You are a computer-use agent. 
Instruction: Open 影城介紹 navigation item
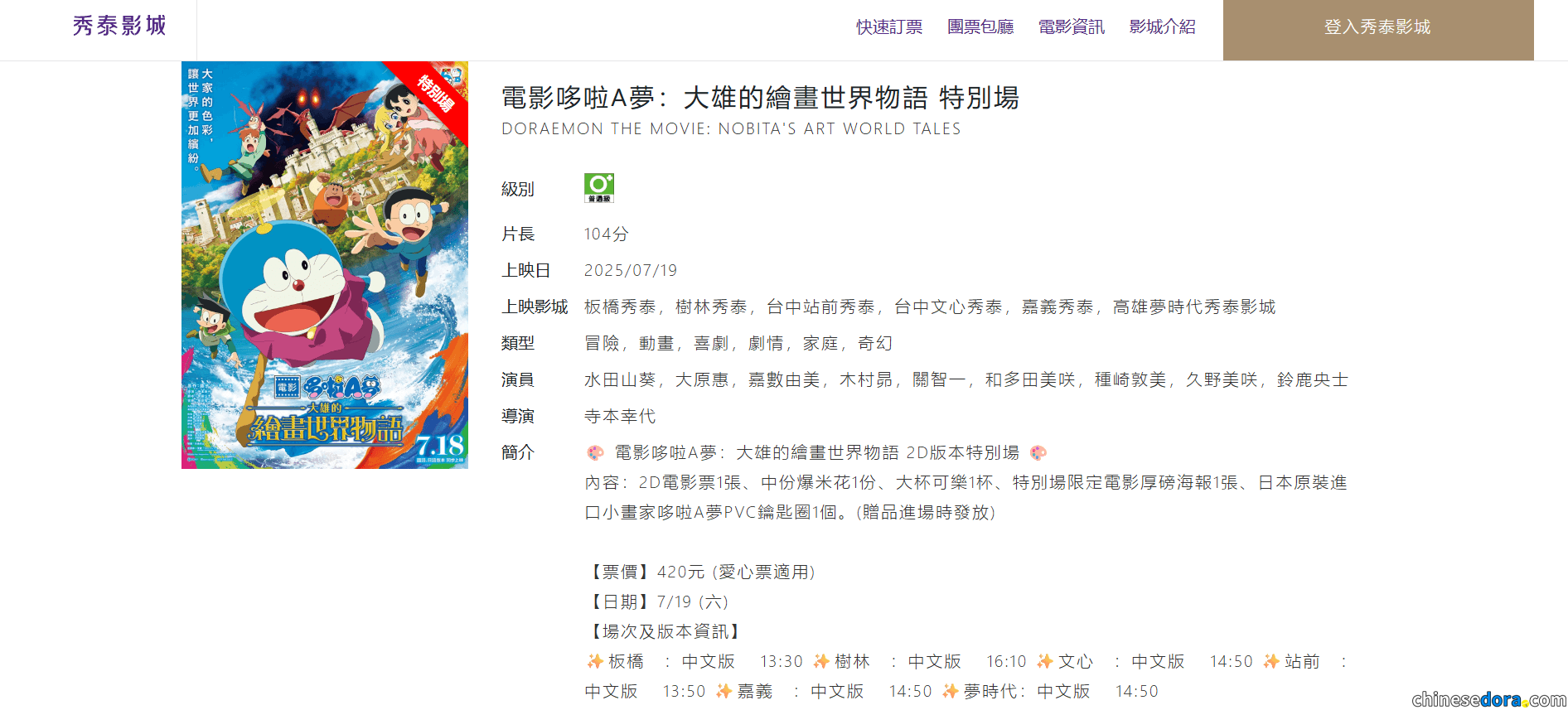point(1163,27)
